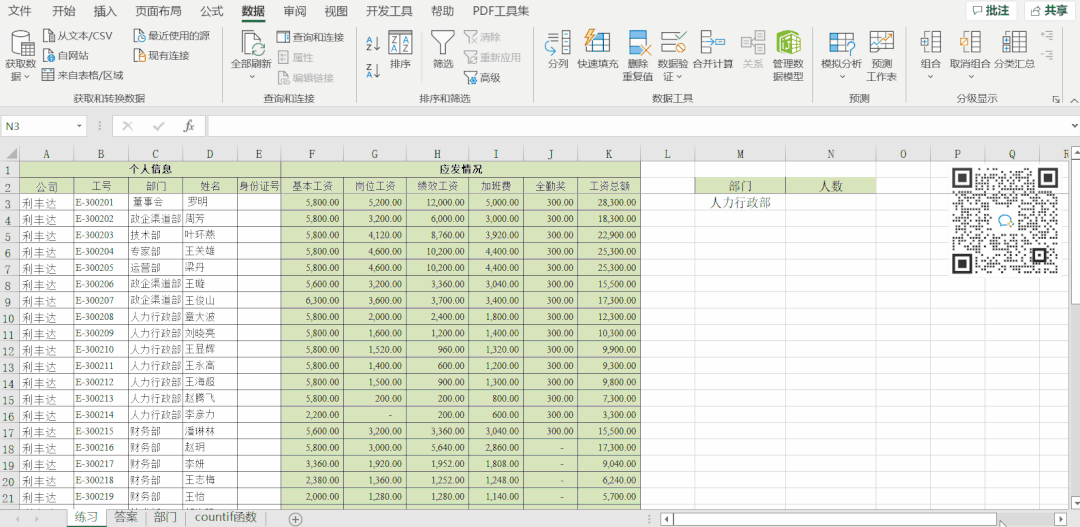Select the 28,300.00 total cell
Screen dimensions: 1080x527
609,203
